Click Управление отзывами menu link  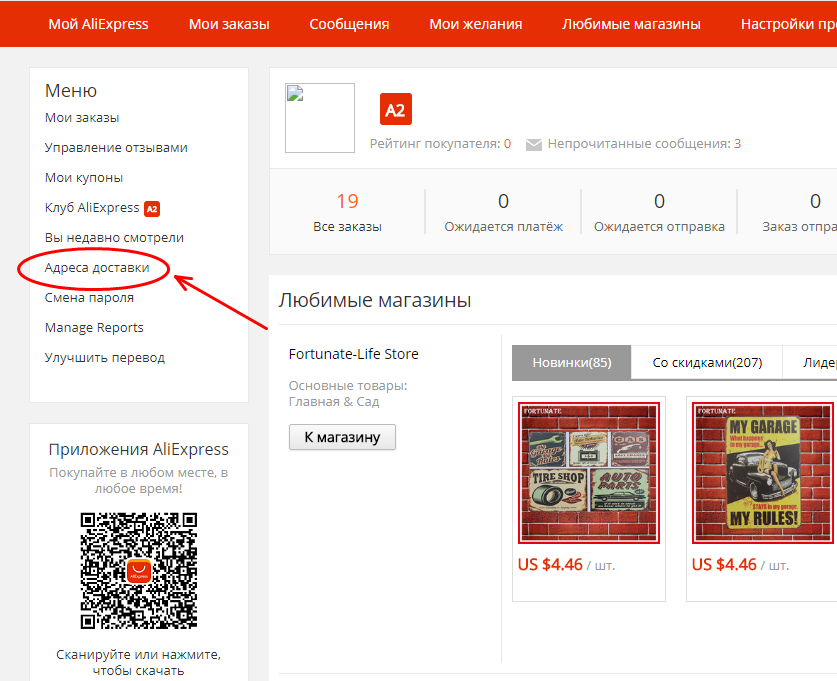tap(116, 148)
